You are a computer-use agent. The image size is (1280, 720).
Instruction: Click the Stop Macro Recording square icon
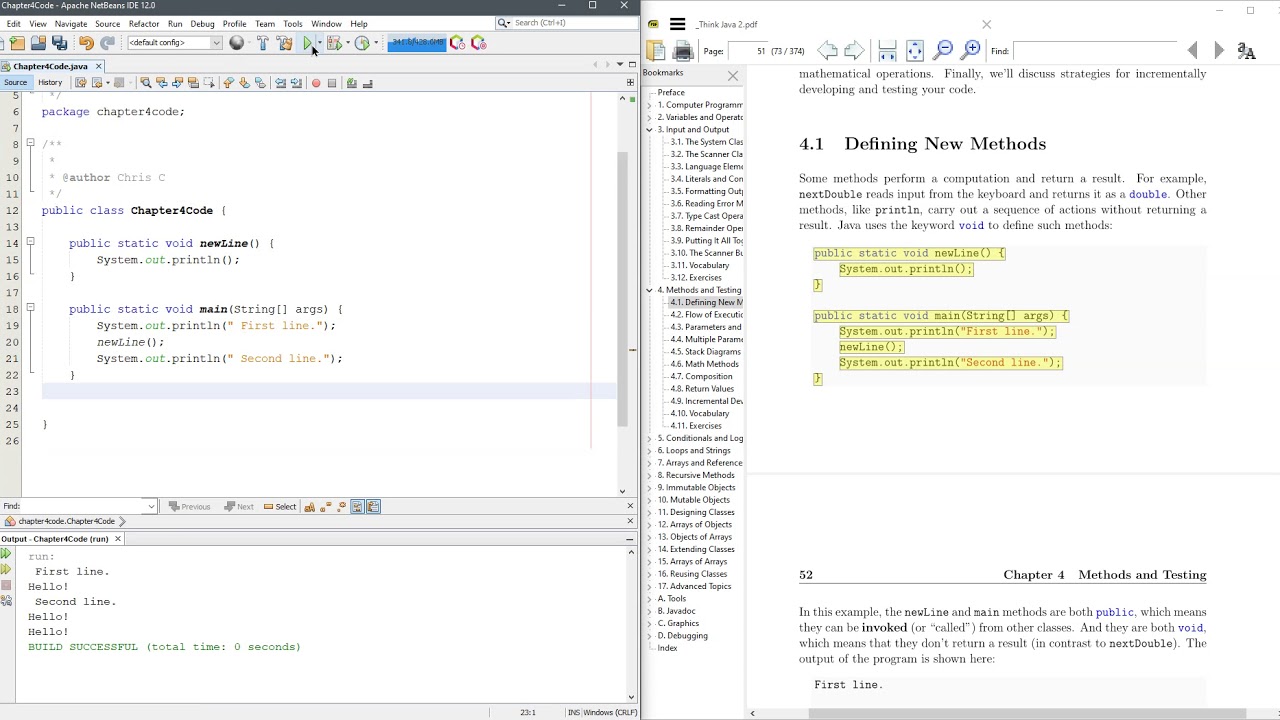pyautogui.click(x=332, y=83)
